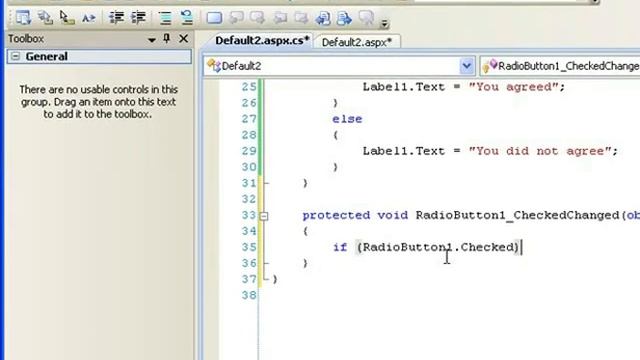The width and height of the screenshot is (640, 360).
Task: Click the opening brace on line 28
Action: click(x=336, y=135)
